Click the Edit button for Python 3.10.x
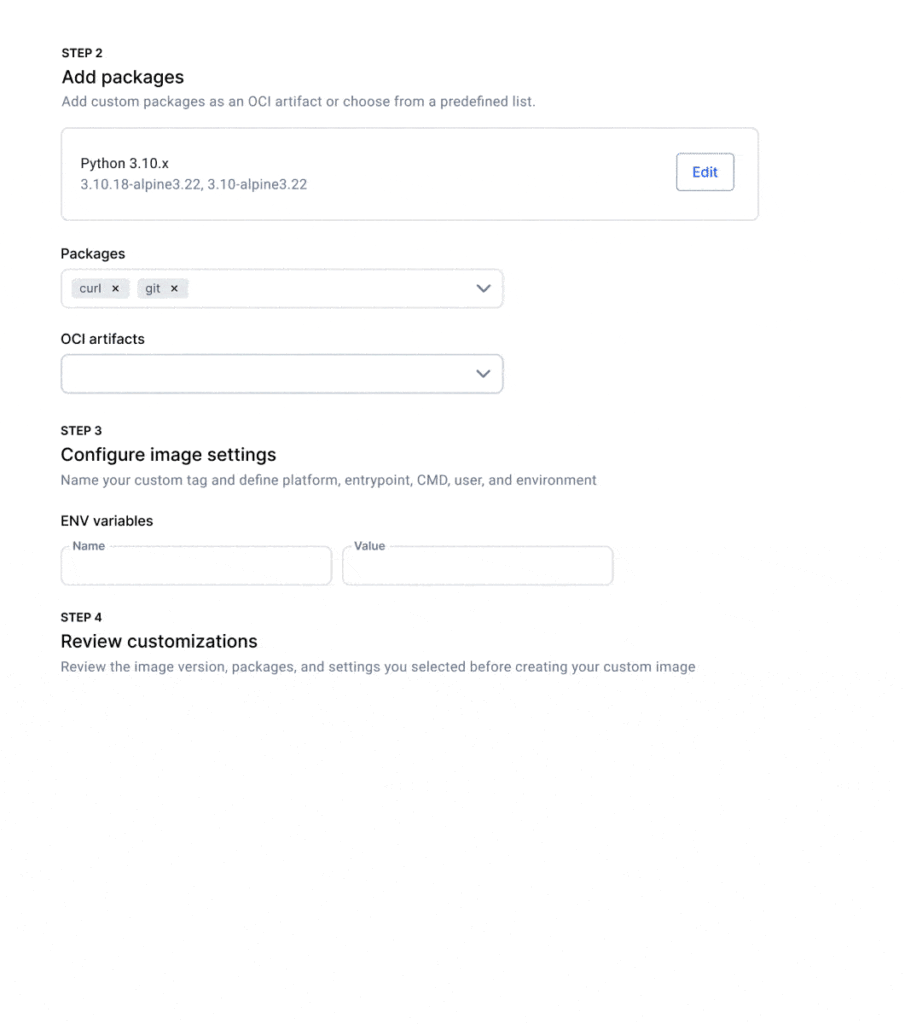 click(x=705, y=172)
